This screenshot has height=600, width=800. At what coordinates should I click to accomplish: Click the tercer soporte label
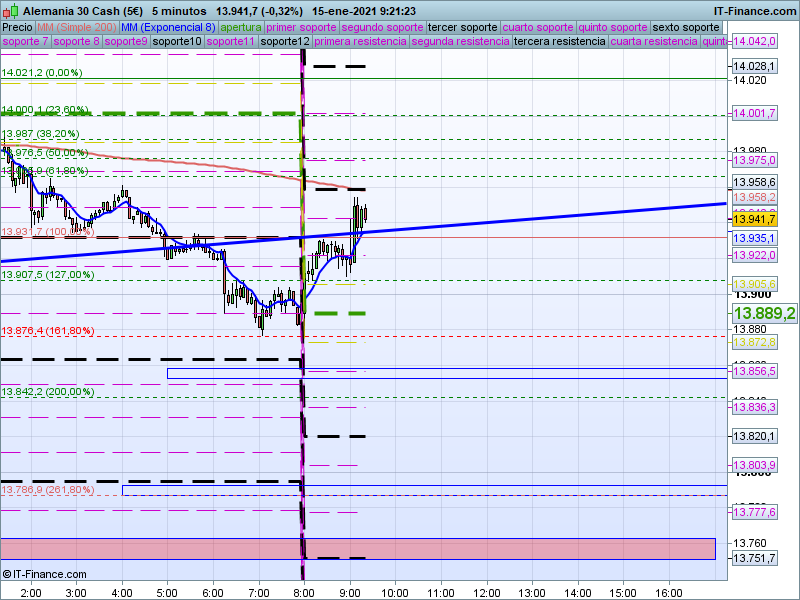click(463, 27)
